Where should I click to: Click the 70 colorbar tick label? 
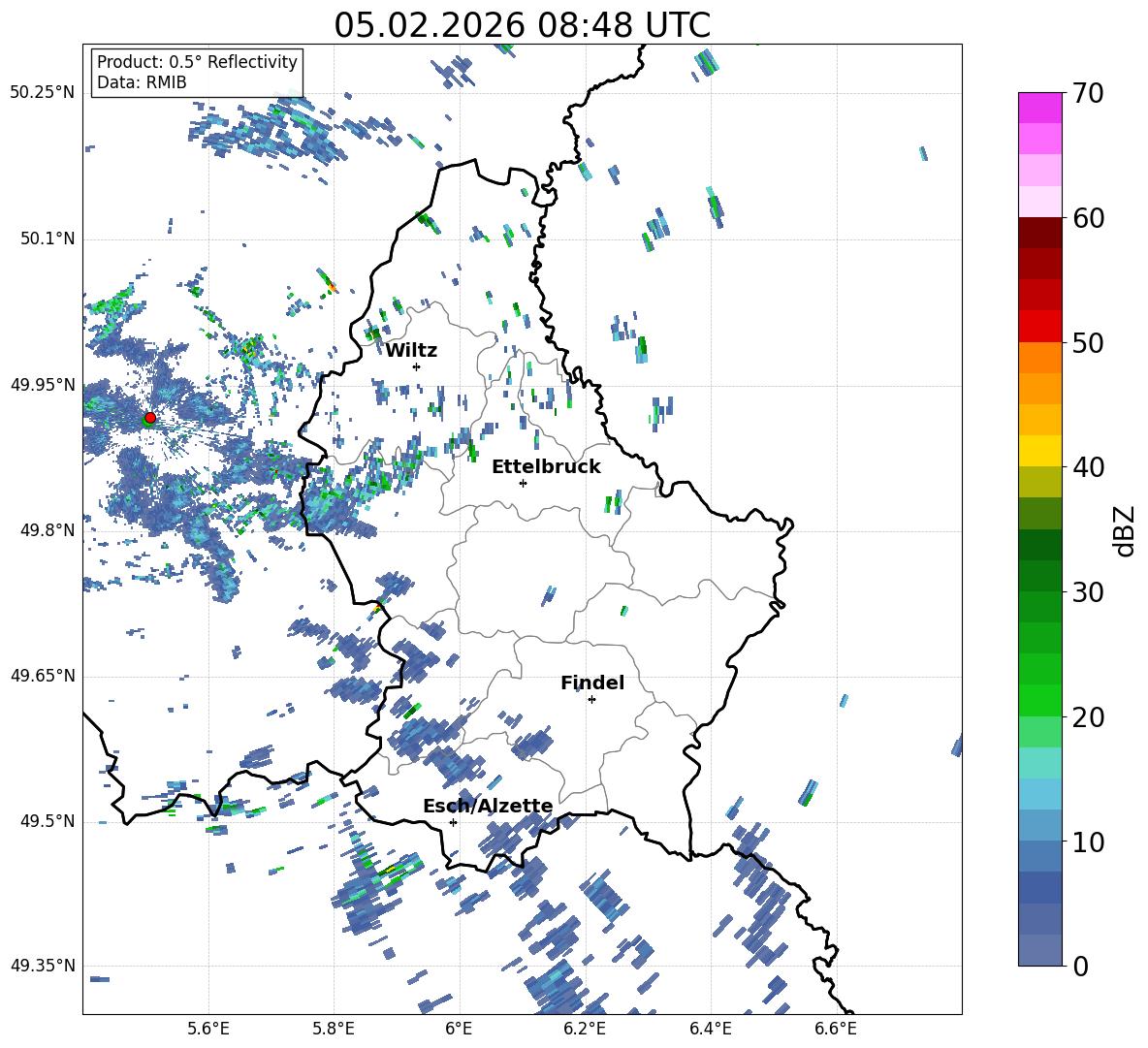coord(1088,94)
